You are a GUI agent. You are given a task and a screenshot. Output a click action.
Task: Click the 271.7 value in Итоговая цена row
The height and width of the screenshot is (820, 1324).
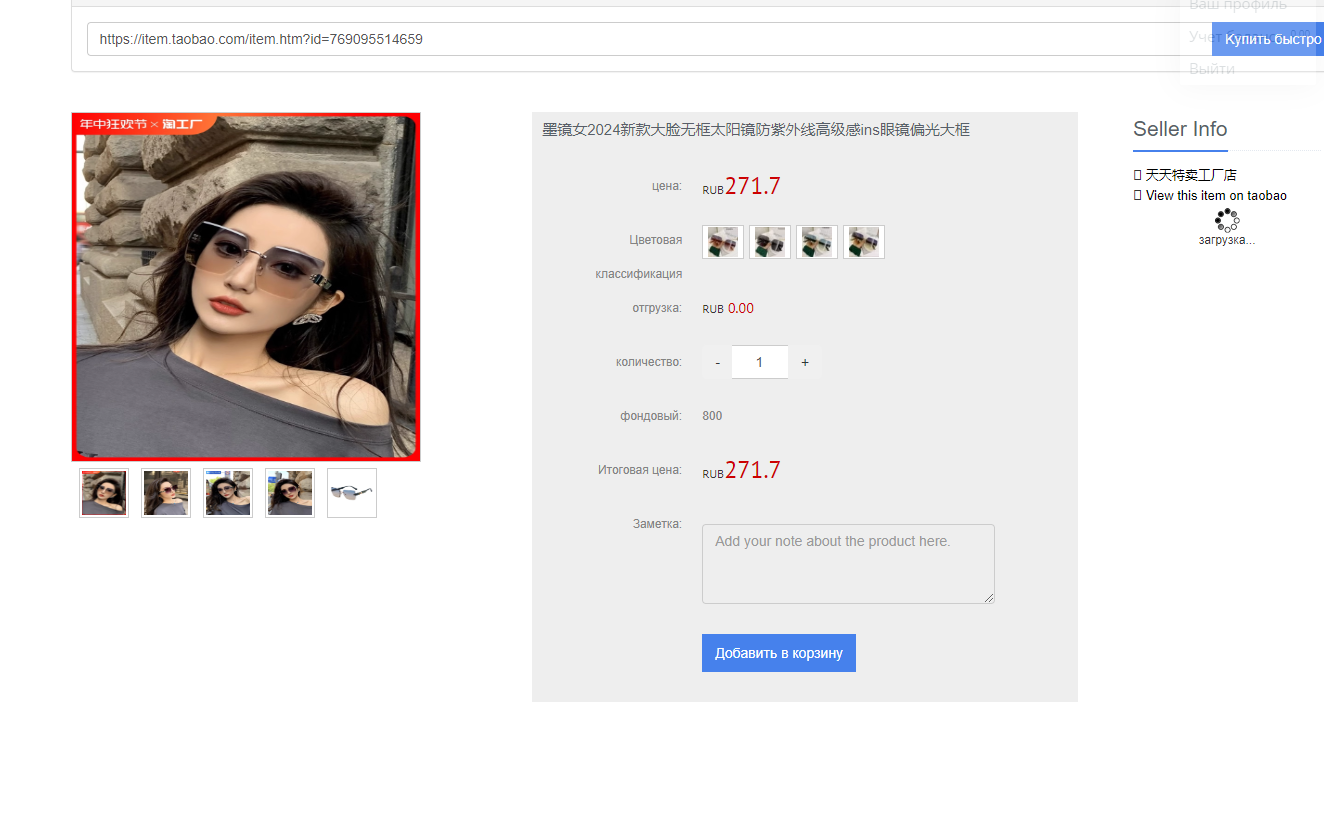(x=753, y=470)
